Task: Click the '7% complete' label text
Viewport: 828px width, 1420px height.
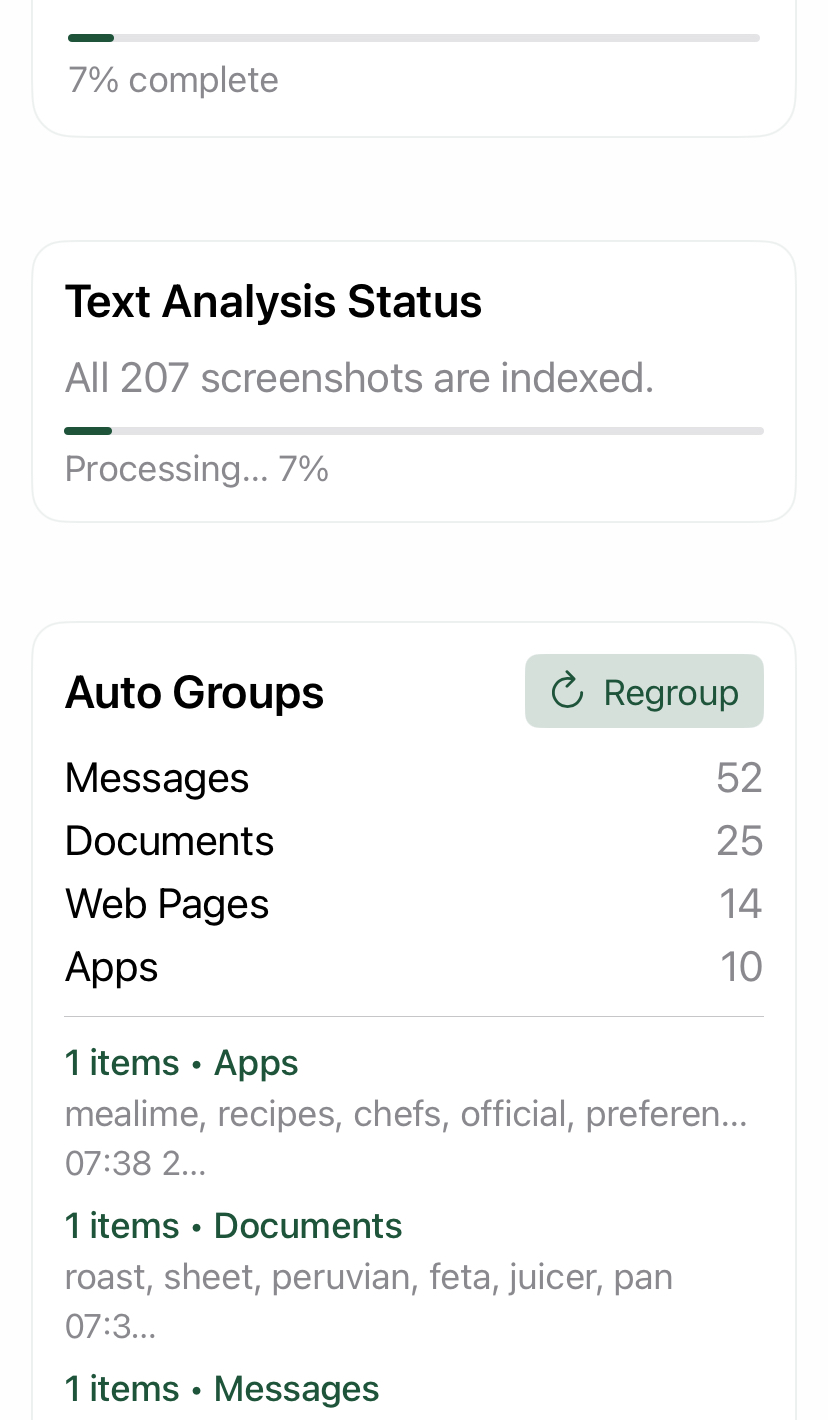Action: (x=172, y=79)
